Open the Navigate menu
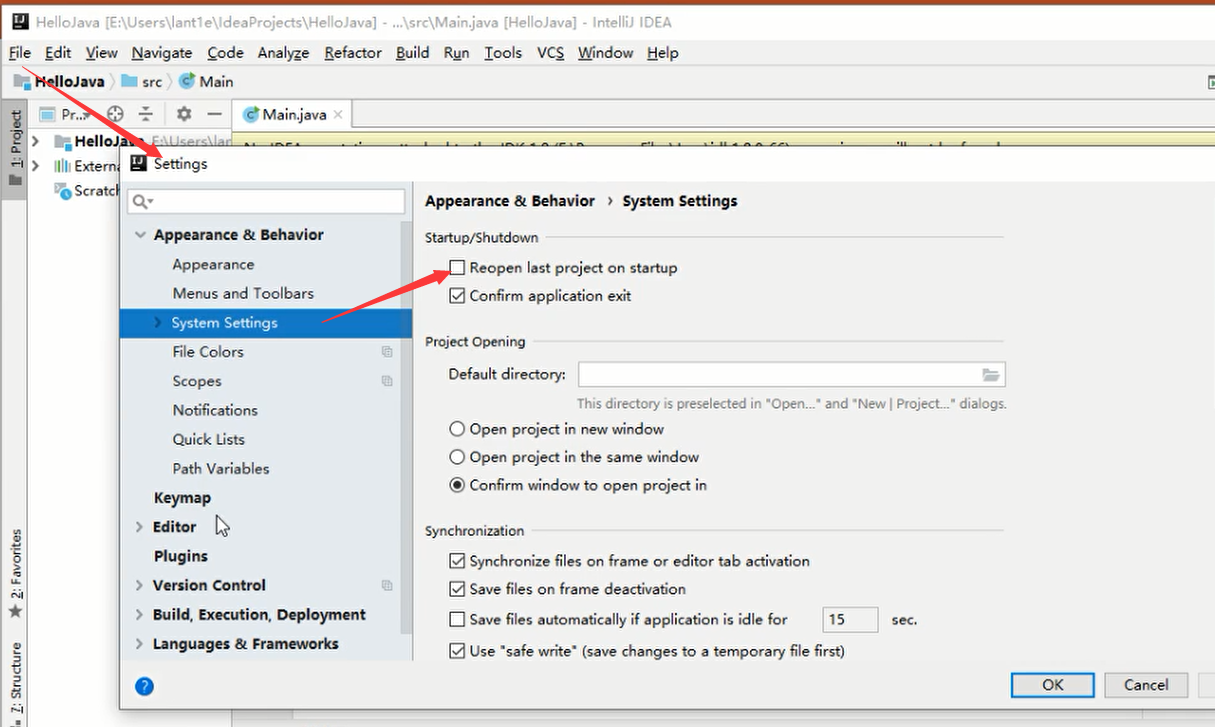1215x727 pixels. (161, 53)
